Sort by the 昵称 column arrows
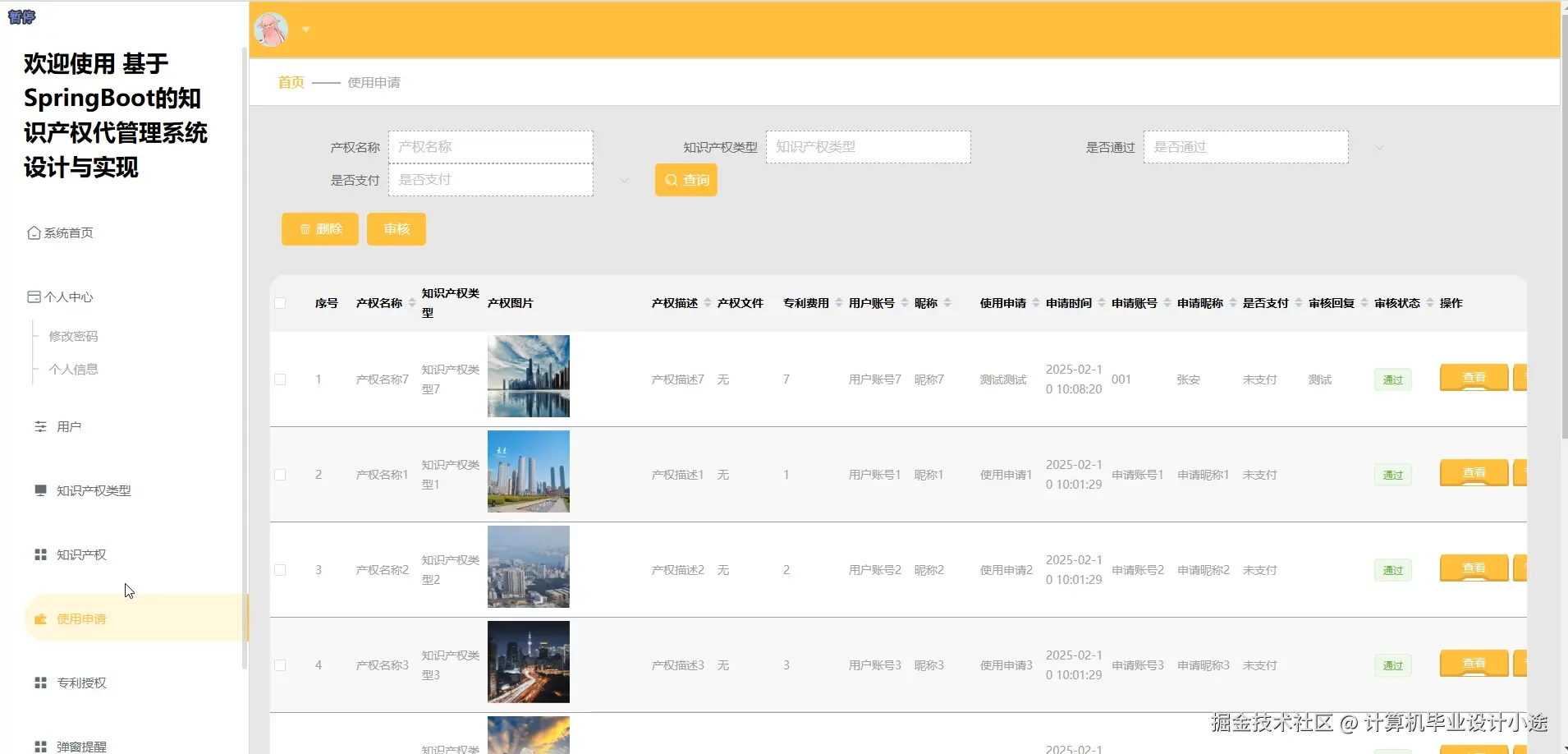This screenshot has width=1568, height=754. [x=947, y=303]
